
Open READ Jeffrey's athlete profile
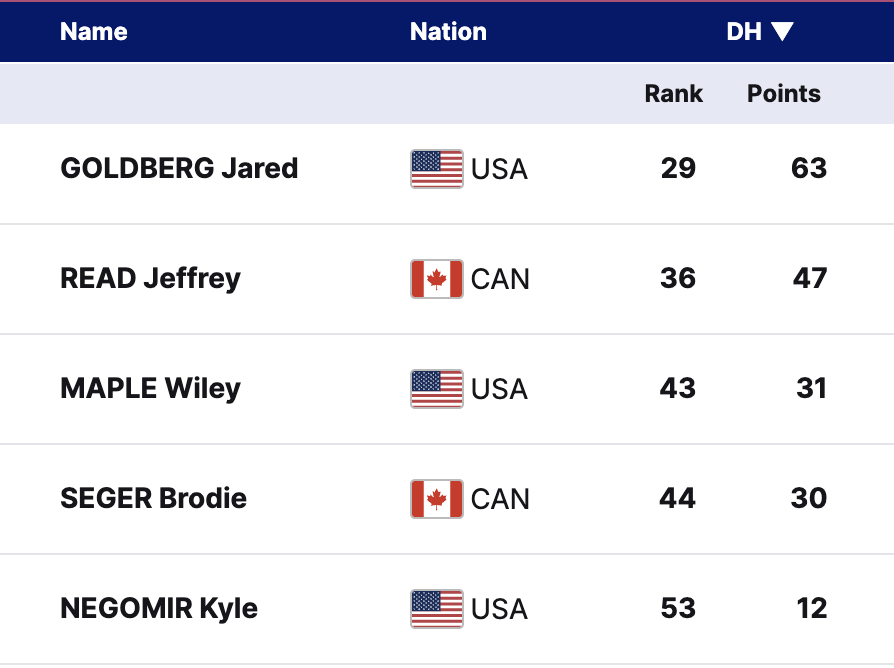[150, 278]
